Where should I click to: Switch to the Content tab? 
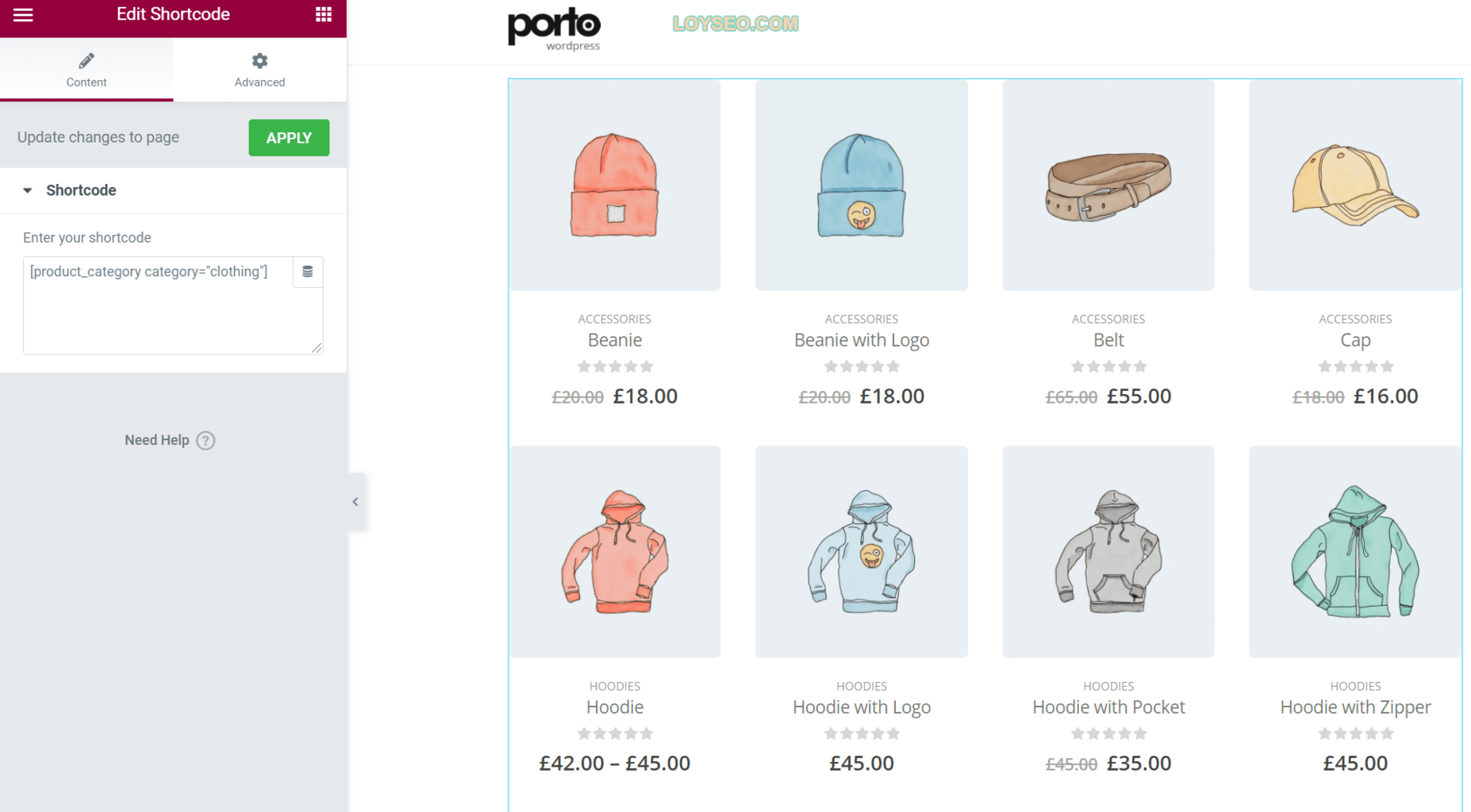[x=86, y=70]
